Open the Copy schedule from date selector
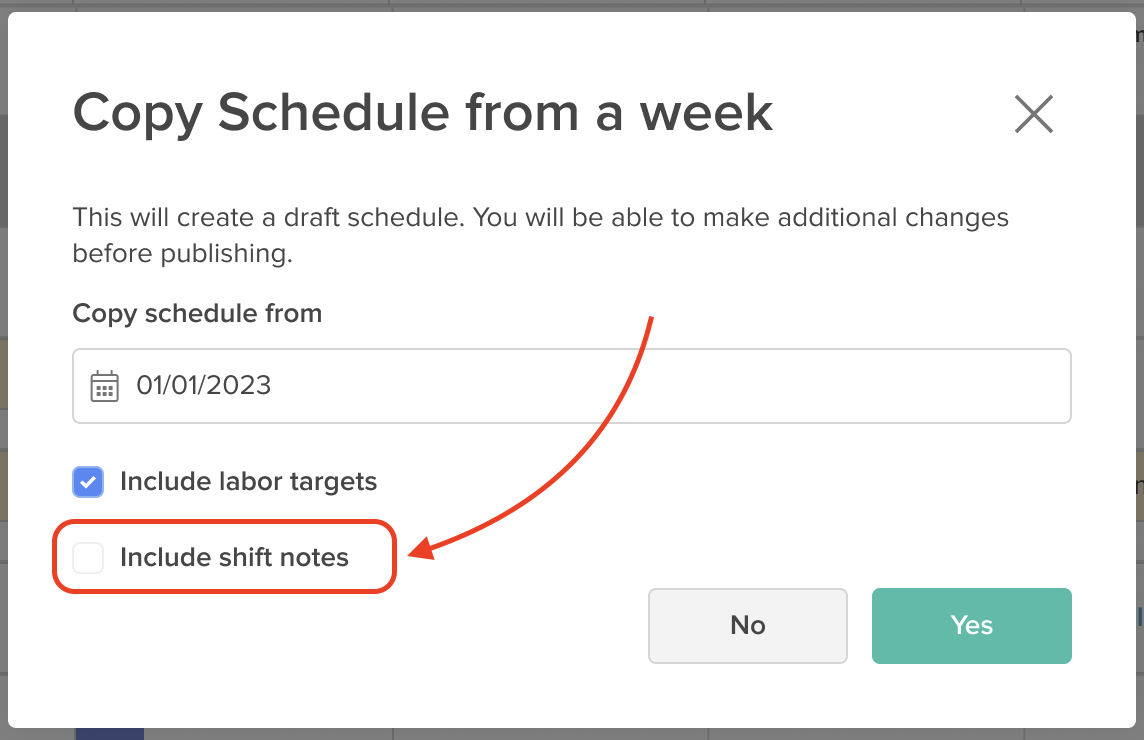The width and height of the screenshot is (1144, 740). tap(400, 385)
